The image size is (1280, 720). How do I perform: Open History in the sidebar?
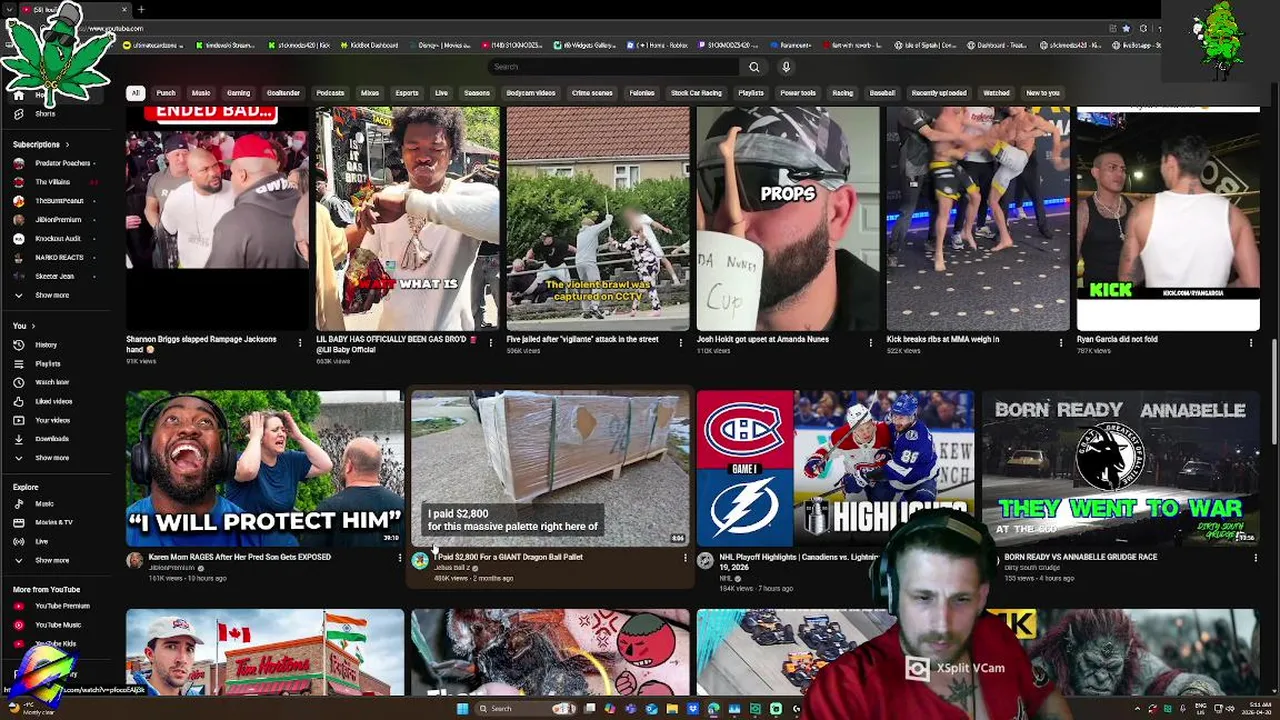pos(46,345)
